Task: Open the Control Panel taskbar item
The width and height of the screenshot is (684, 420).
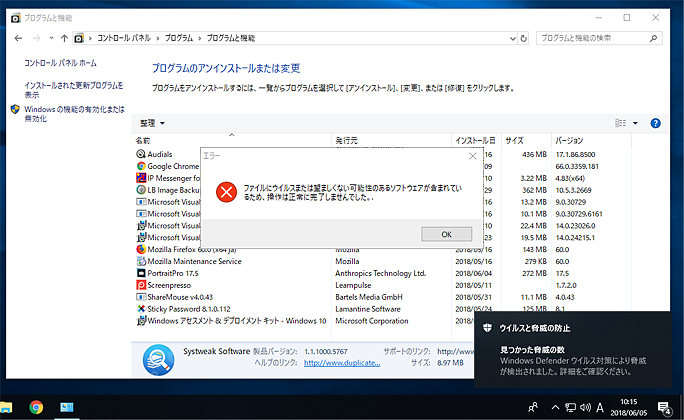Action: coord(67,407)
